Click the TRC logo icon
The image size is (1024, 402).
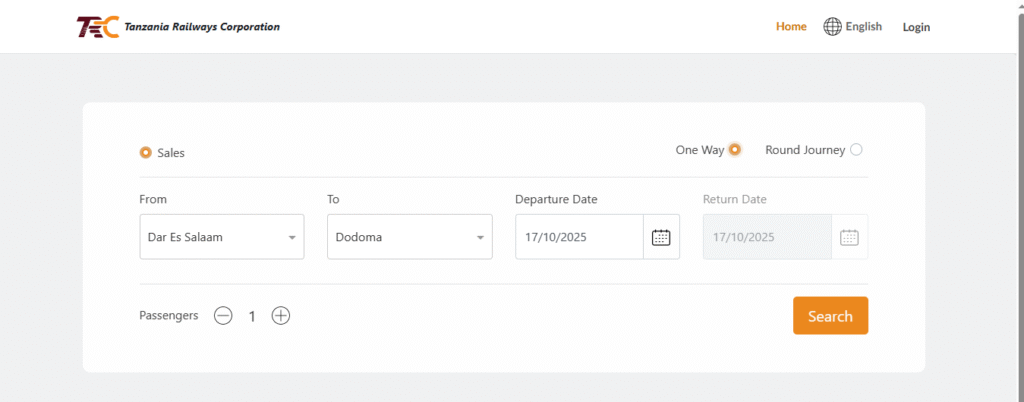pyautogui.click(x=97, y=27)
